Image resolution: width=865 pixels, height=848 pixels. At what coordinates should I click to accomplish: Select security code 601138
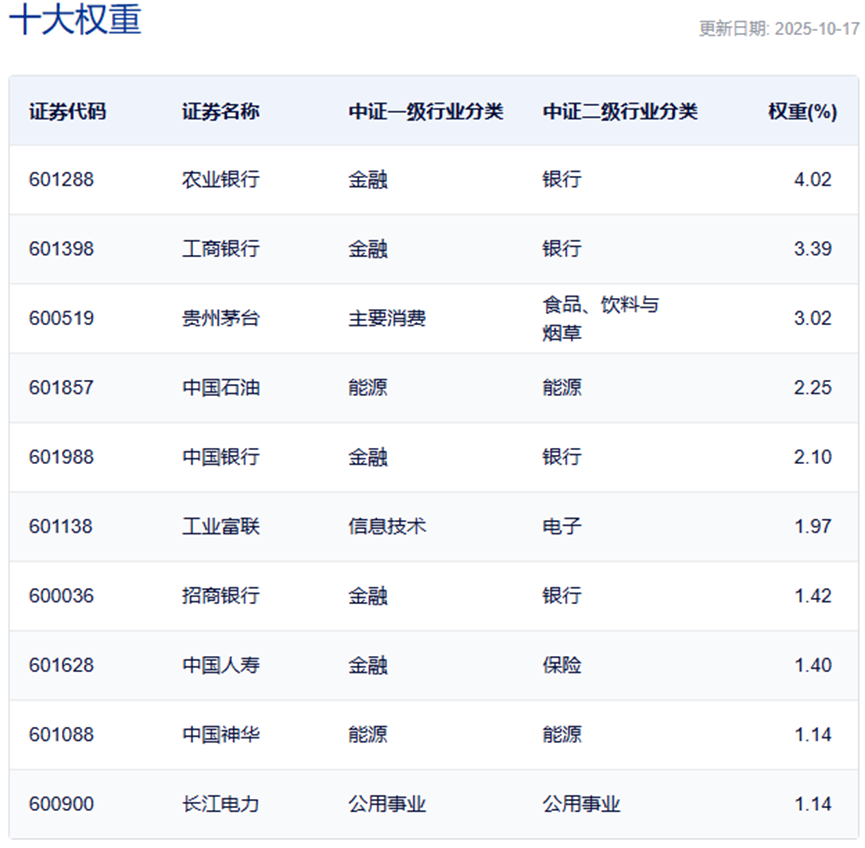point(61,527)
